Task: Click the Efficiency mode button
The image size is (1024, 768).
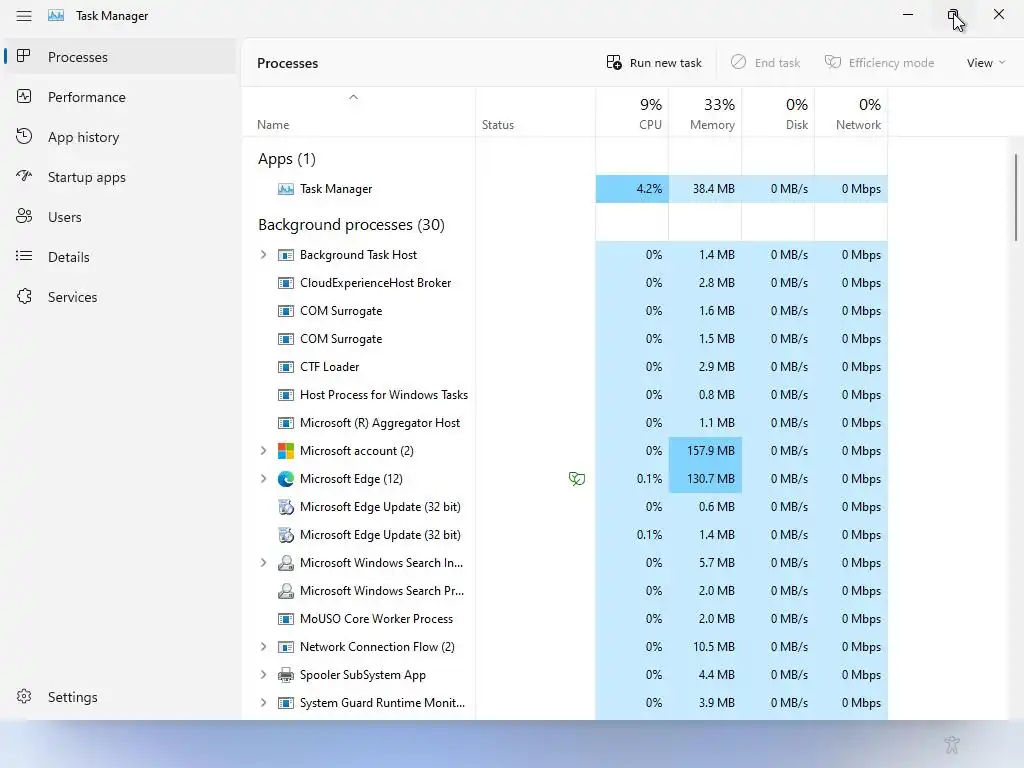Action: pos(880,63)
